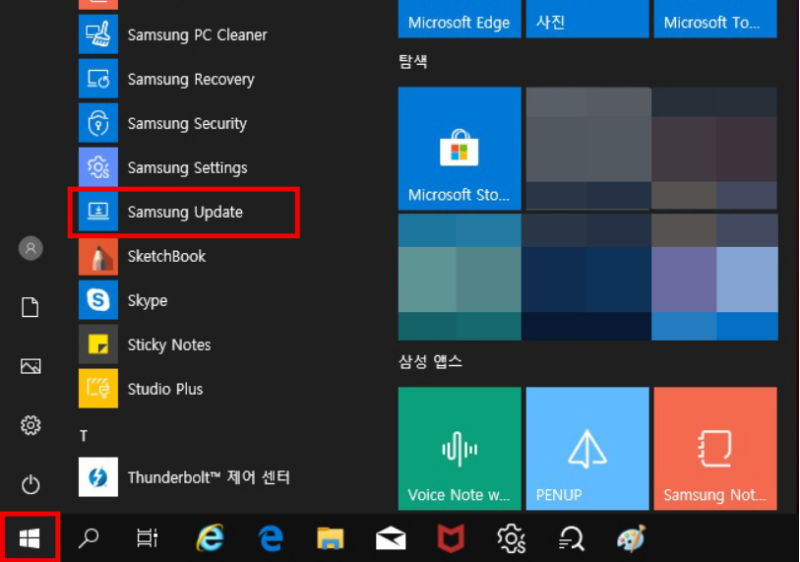Open taskbar Search magnifier

88,538
